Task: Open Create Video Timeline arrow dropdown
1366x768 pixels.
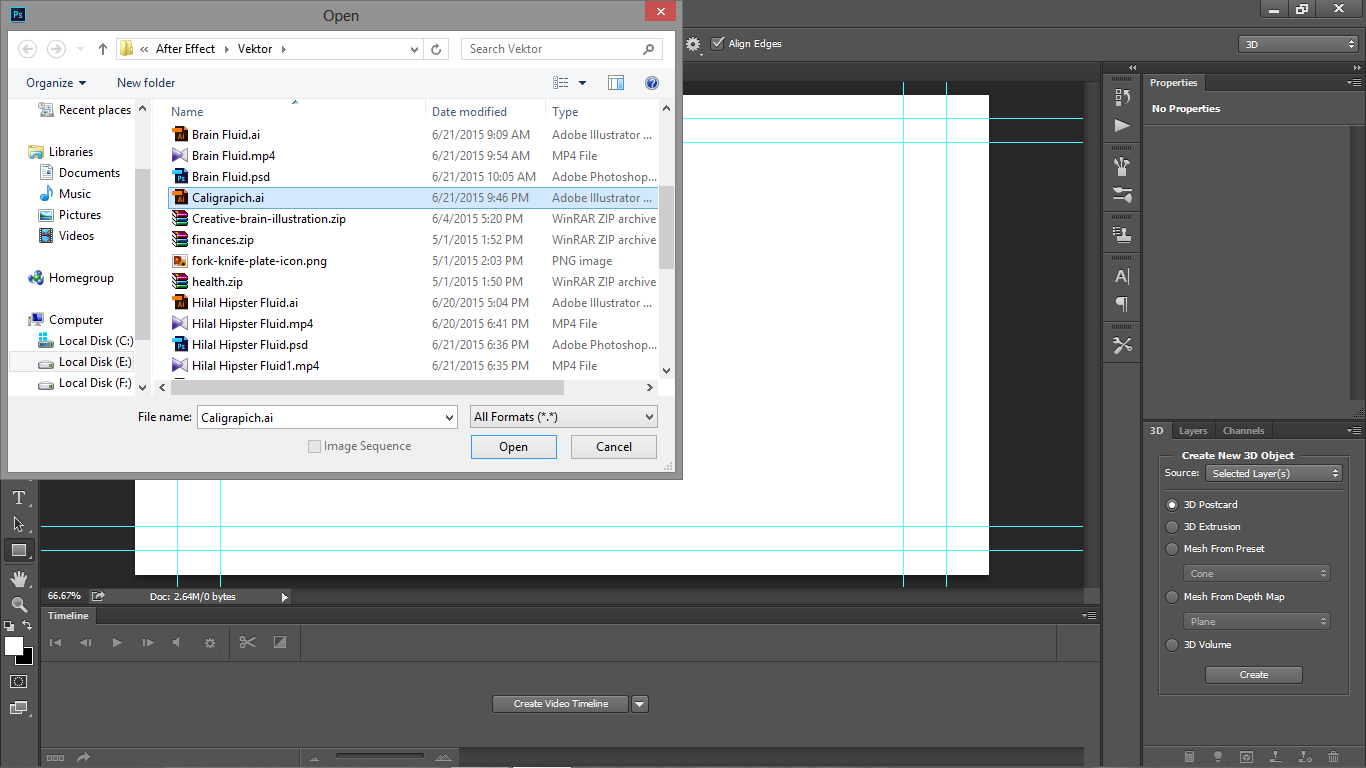Action: click(640, 704)
